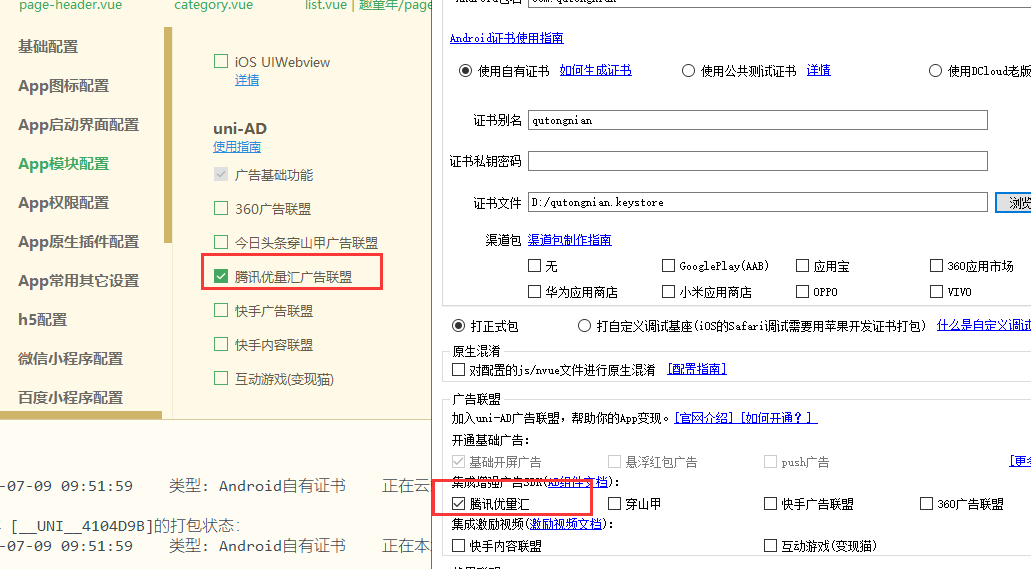The image size is (1031, 569).
Task: Open 如何生成证书 link
Action: pos(595,70)
